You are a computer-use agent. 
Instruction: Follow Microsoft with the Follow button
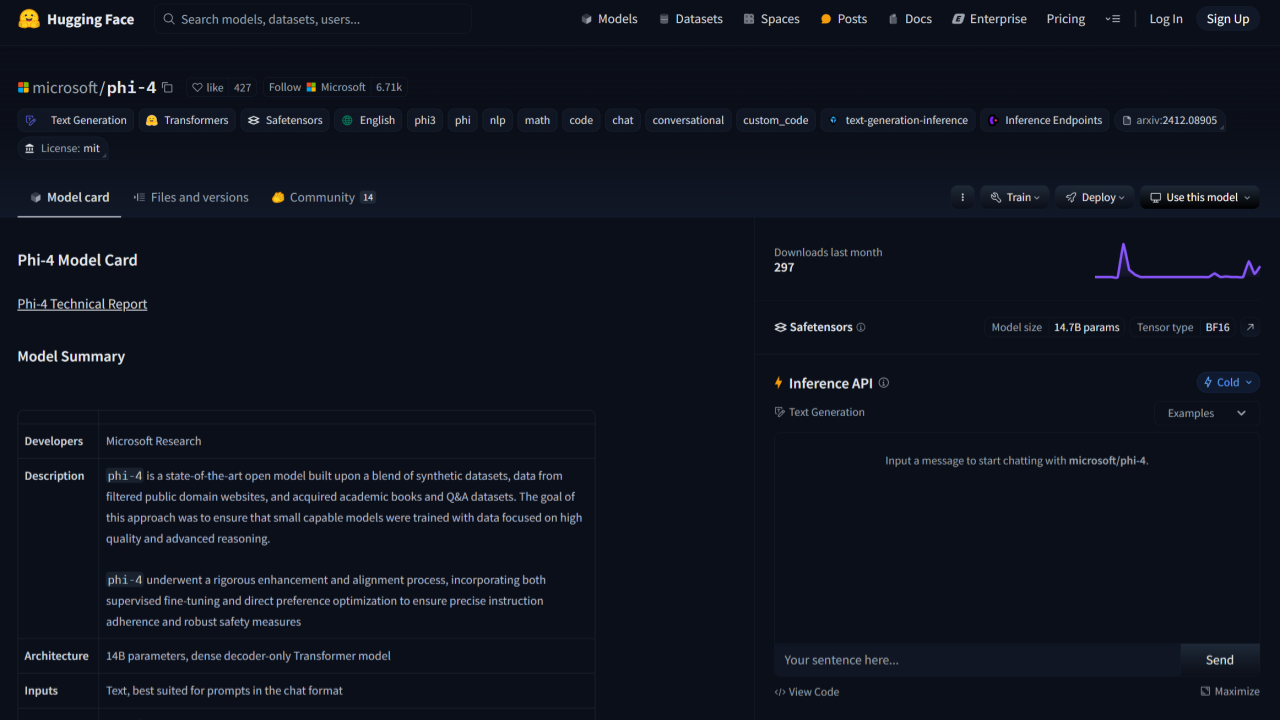pos(284,88)
